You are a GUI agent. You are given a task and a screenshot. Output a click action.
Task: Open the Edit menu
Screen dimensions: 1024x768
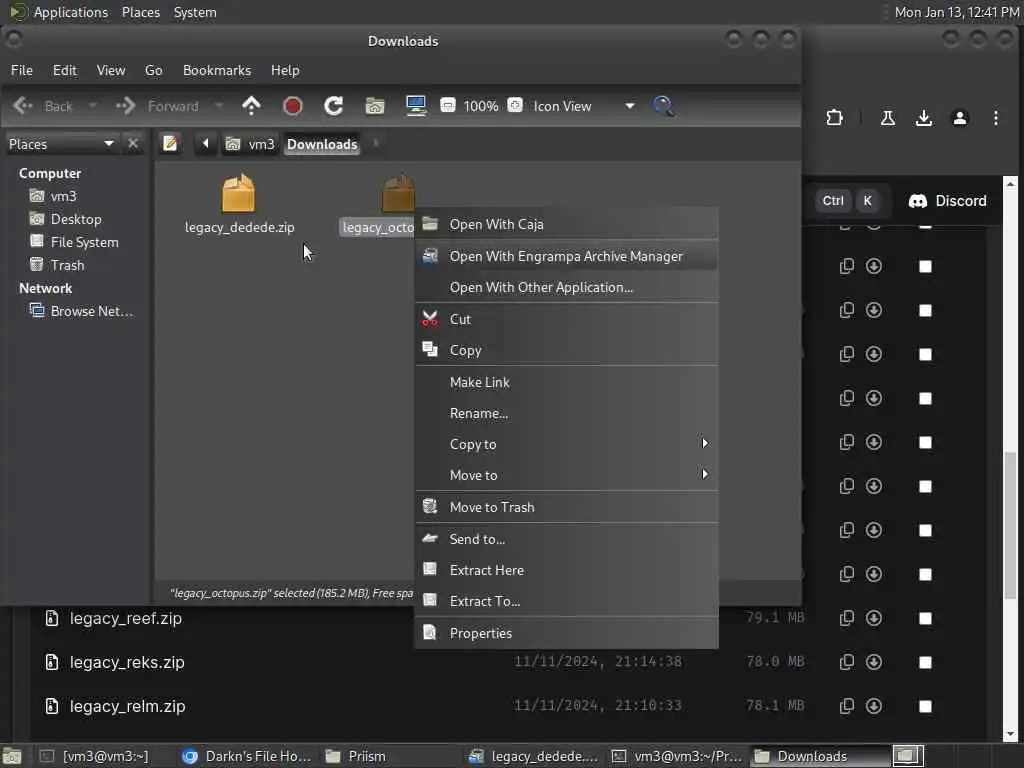pos(65,70)
